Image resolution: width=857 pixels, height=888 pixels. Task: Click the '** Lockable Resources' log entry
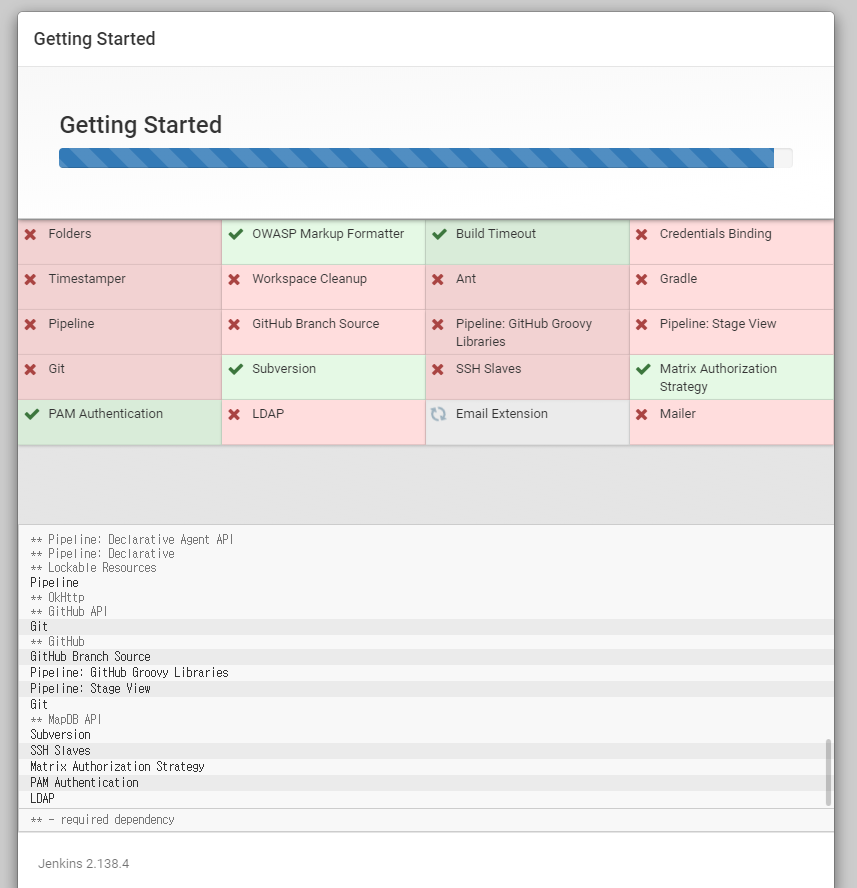pyautogui.click(x=93, y=567)
